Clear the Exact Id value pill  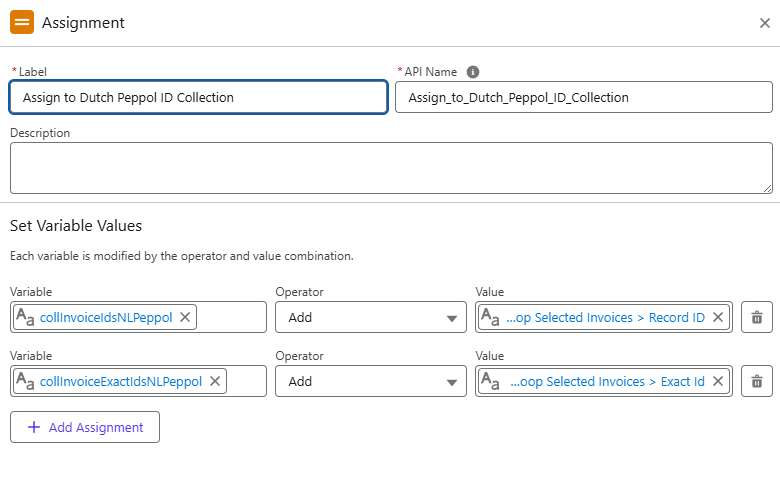[x=718, y=382]
